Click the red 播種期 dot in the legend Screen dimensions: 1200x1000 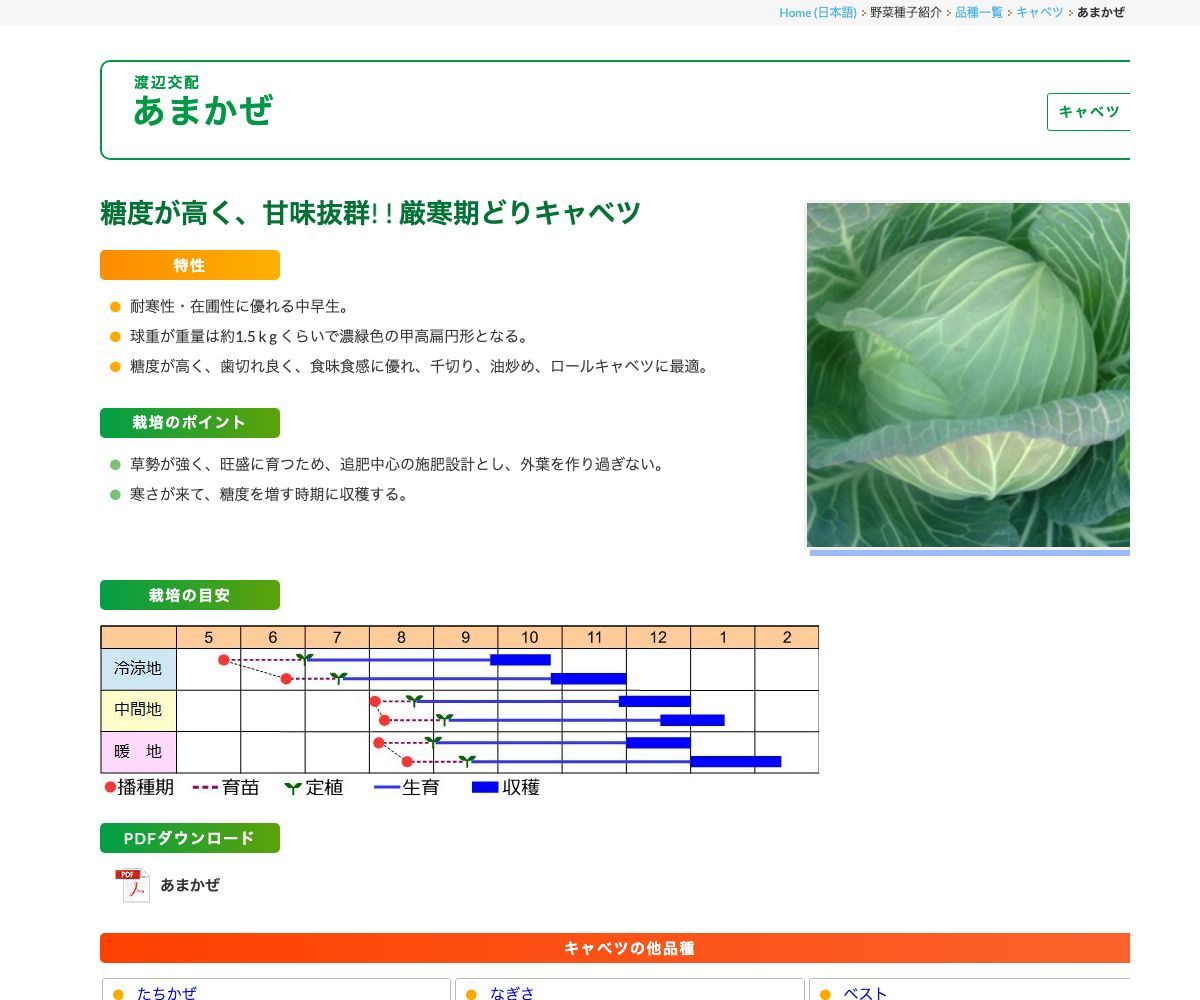(x=109, y=787)
